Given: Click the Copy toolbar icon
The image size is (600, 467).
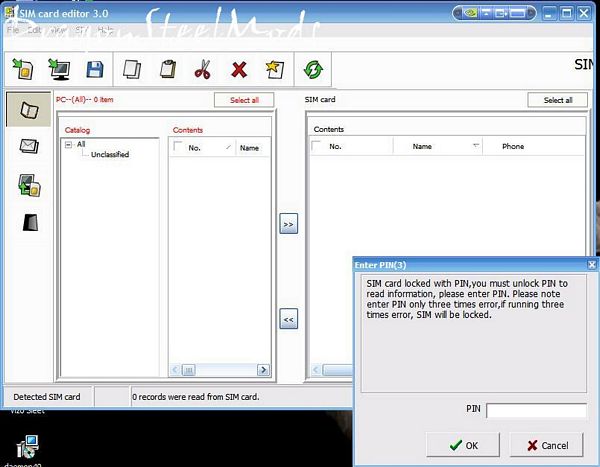Looking at the screenshot, I should (131, 69).
